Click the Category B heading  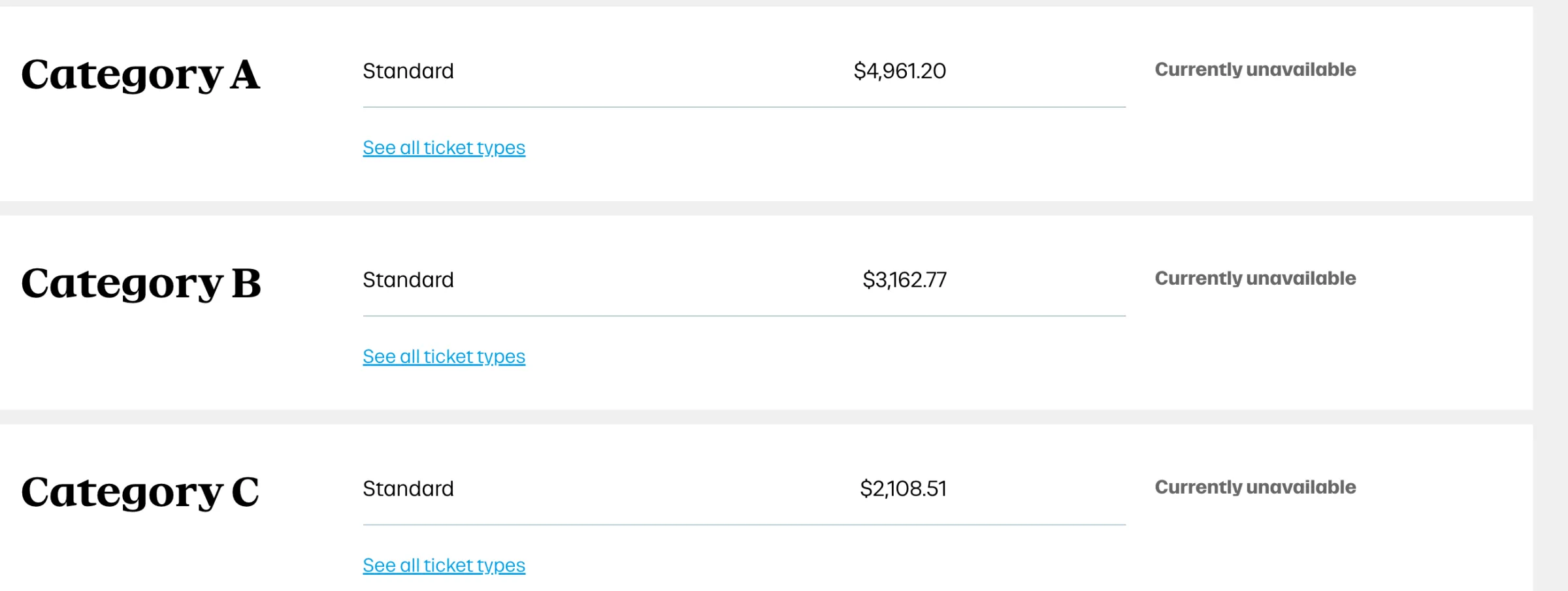coord(140,283)
